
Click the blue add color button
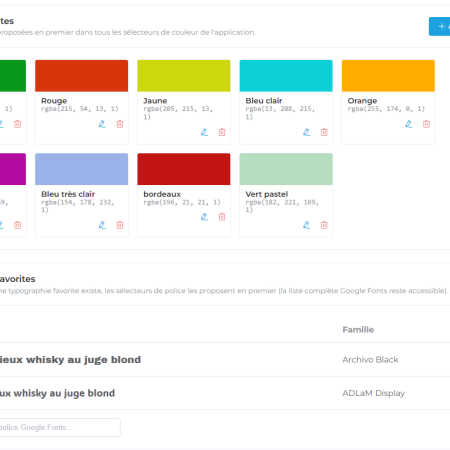[440, 26]
